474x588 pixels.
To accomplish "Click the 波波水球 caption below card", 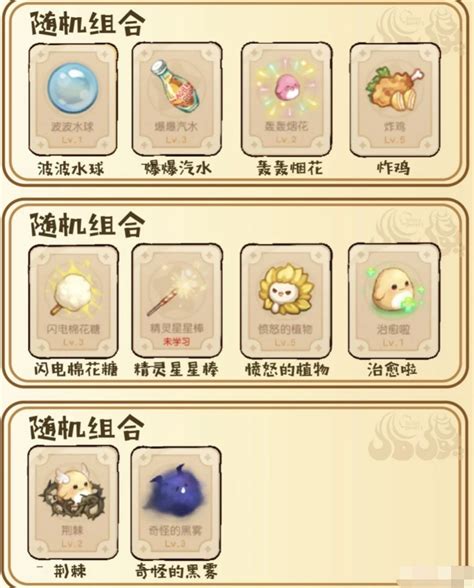I will pyautogui.click(x=70, y=168).
